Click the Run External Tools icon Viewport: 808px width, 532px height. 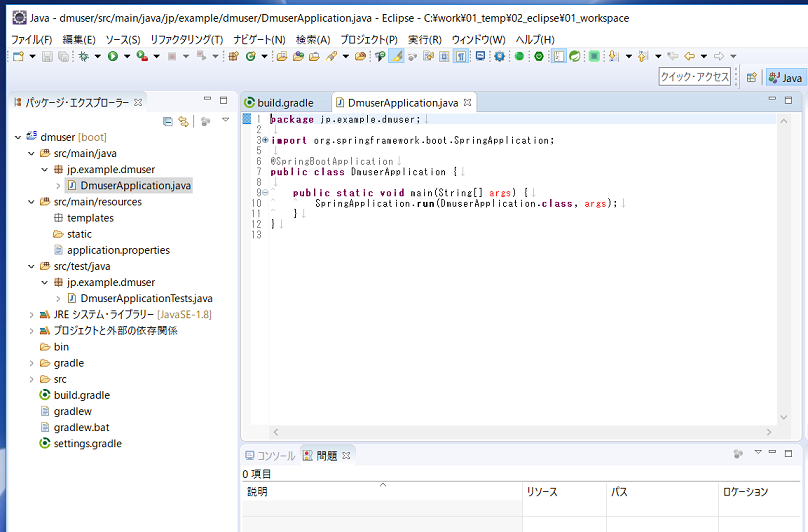click(142, 56)
